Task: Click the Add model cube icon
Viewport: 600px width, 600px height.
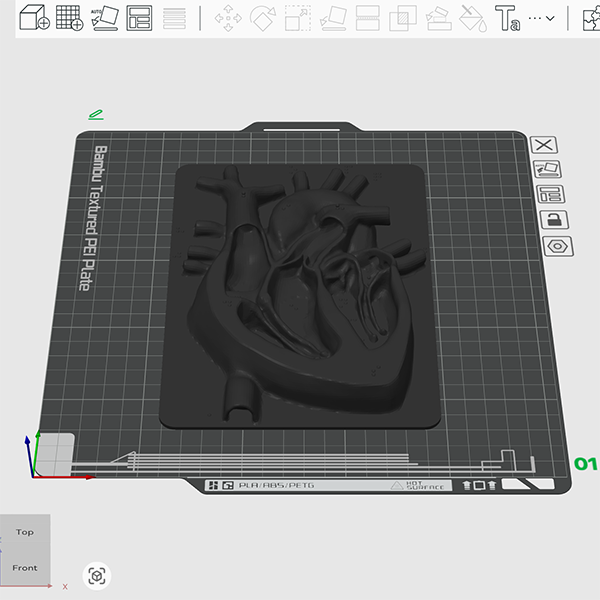Action: tap(35, 18)
